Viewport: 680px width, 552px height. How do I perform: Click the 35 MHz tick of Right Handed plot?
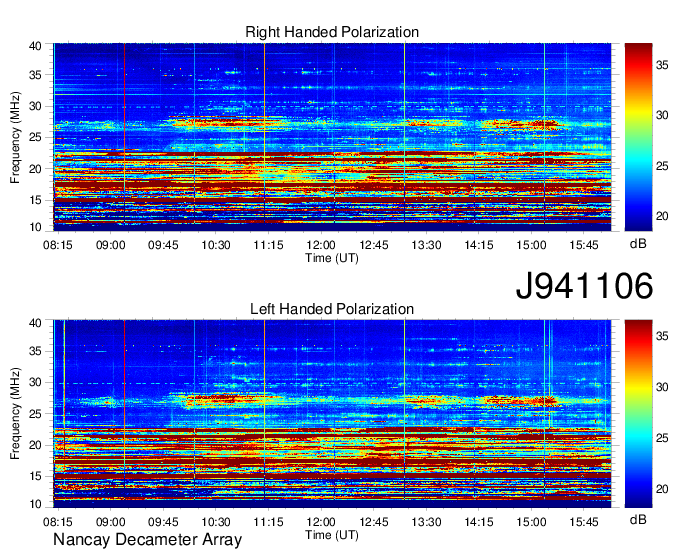tap(36, 75)
